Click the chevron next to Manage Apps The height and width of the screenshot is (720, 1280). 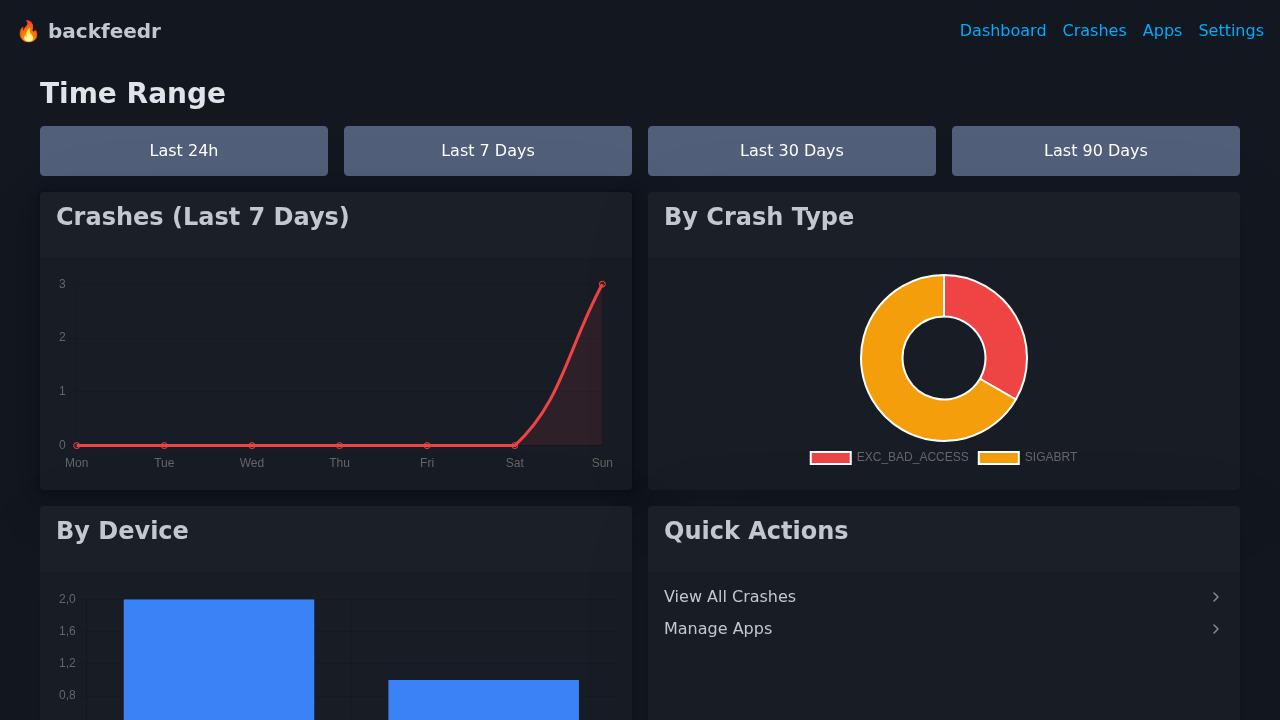click(x=1216, y=629)
